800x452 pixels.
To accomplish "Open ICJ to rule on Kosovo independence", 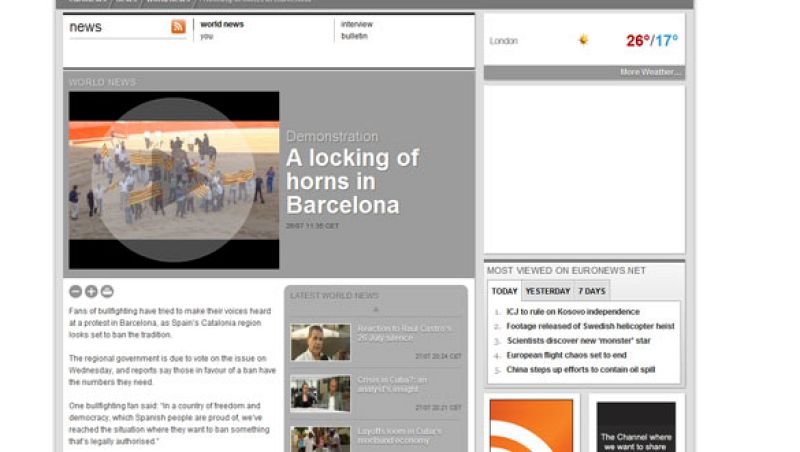I will [x=573, y=312].
